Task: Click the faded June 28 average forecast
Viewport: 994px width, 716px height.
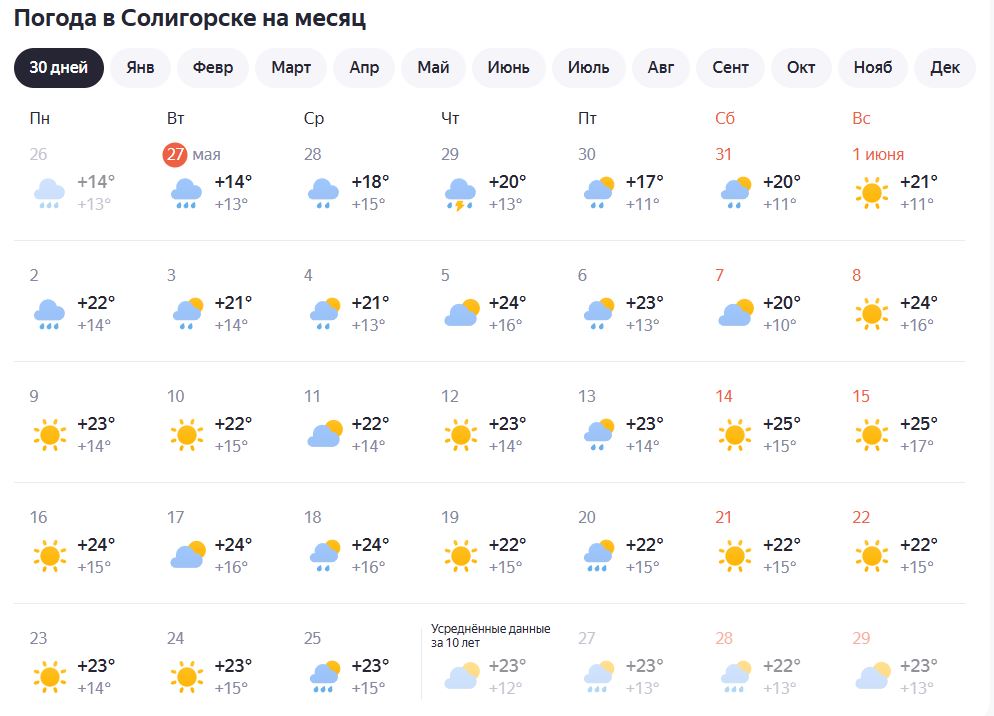Action: pos(760,666)
